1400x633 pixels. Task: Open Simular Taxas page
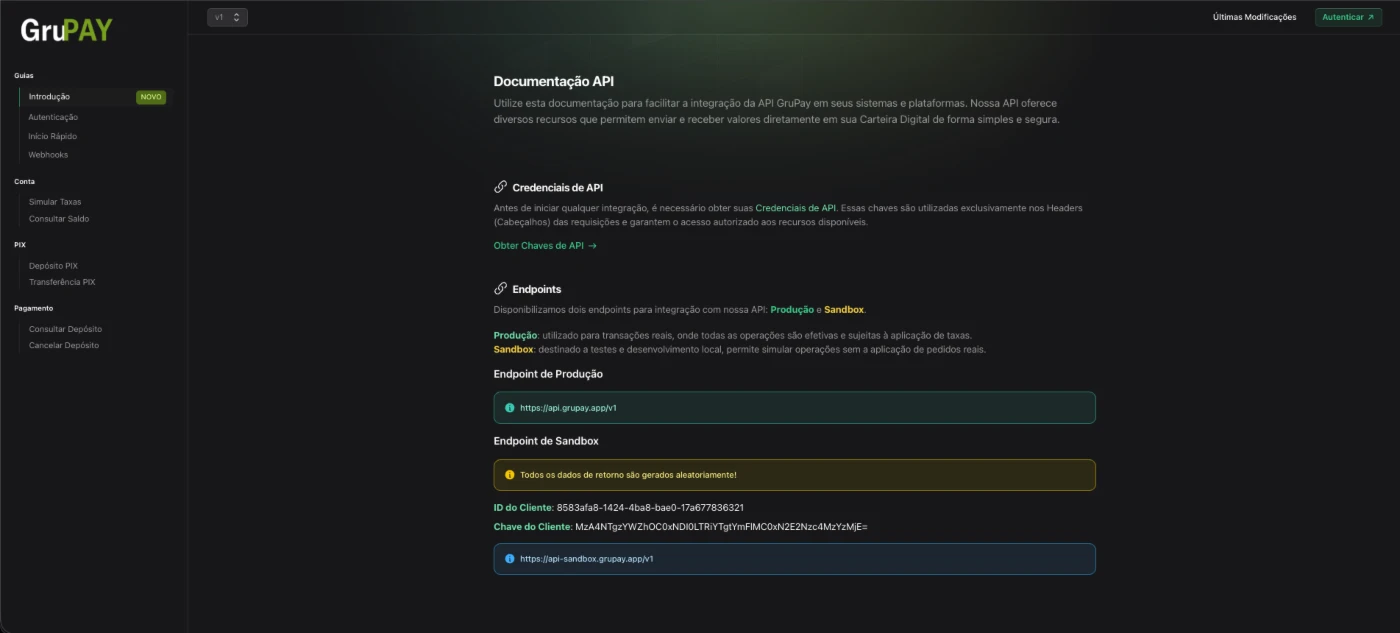point(55,202)
